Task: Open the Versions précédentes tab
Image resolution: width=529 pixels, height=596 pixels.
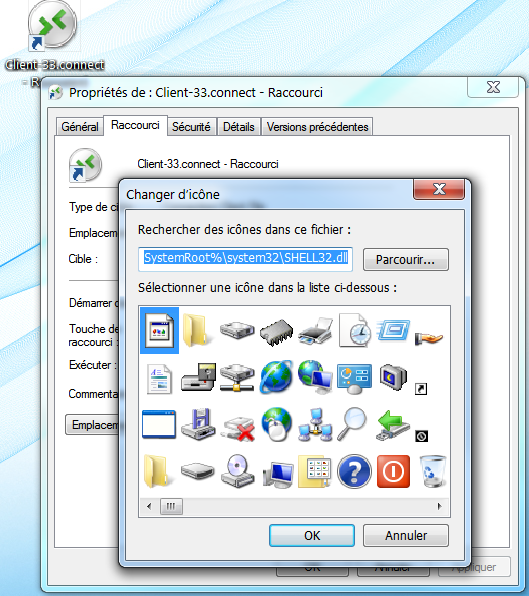Action: tap(317, 127)
